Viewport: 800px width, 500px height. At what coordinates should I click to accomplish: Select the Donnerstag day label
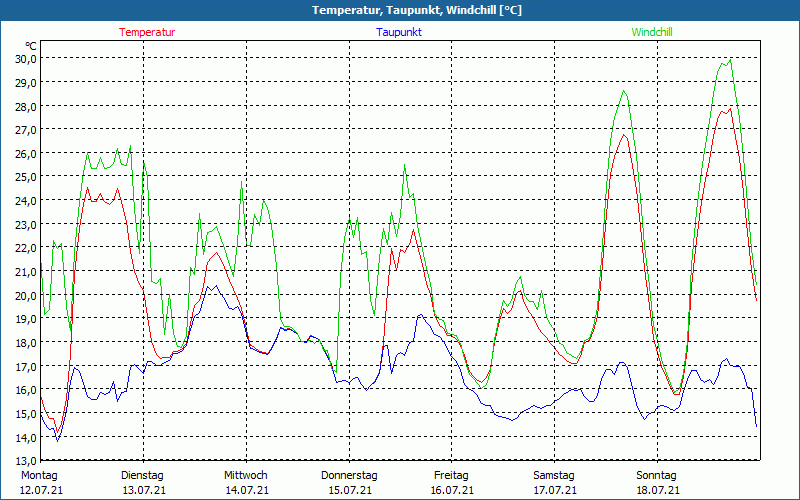click(349, 475)
